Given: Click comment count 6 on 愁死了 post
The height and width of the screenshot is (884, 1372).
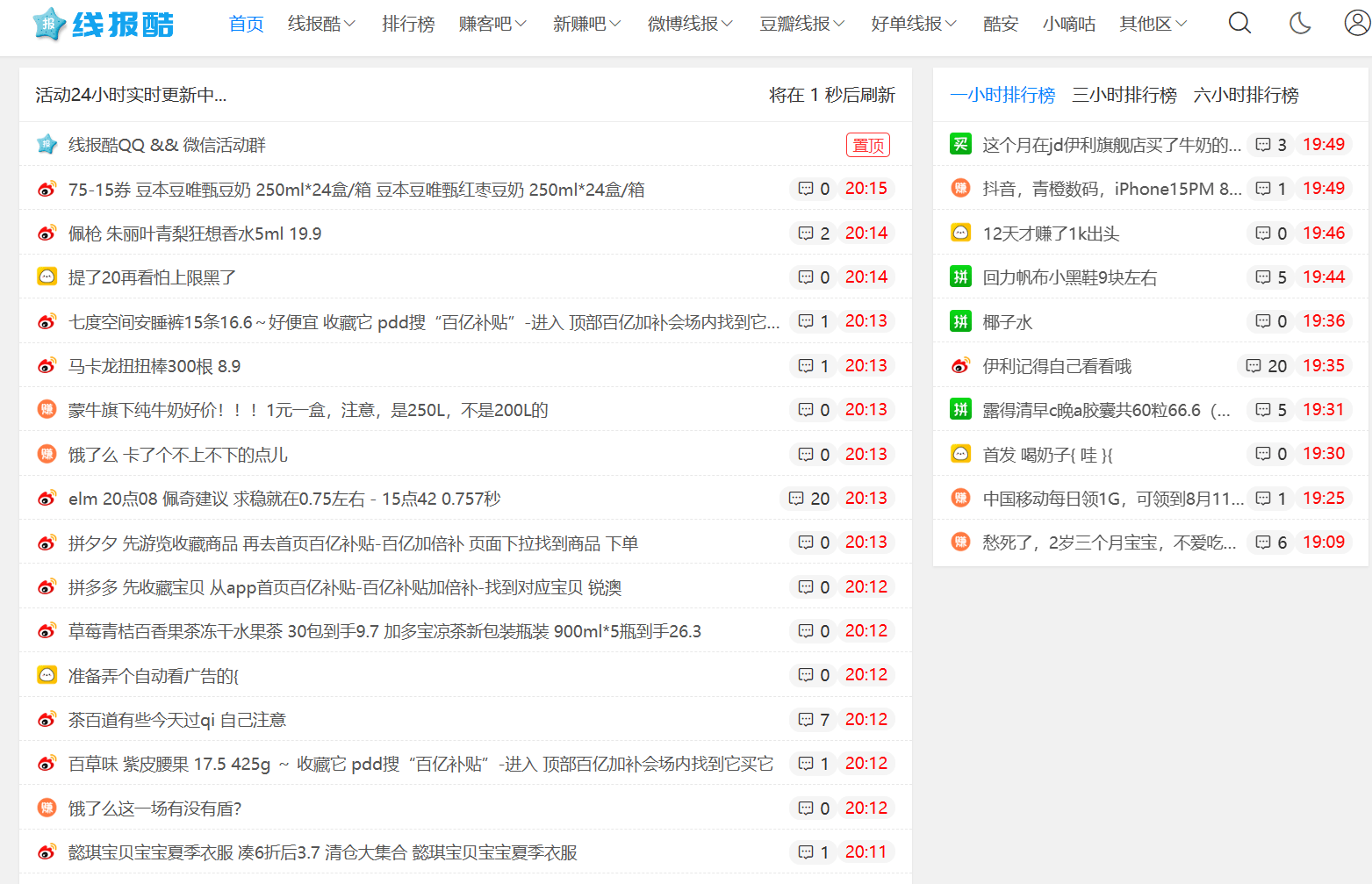Looking at the screenshot, I should click(x=1271, y=543).
